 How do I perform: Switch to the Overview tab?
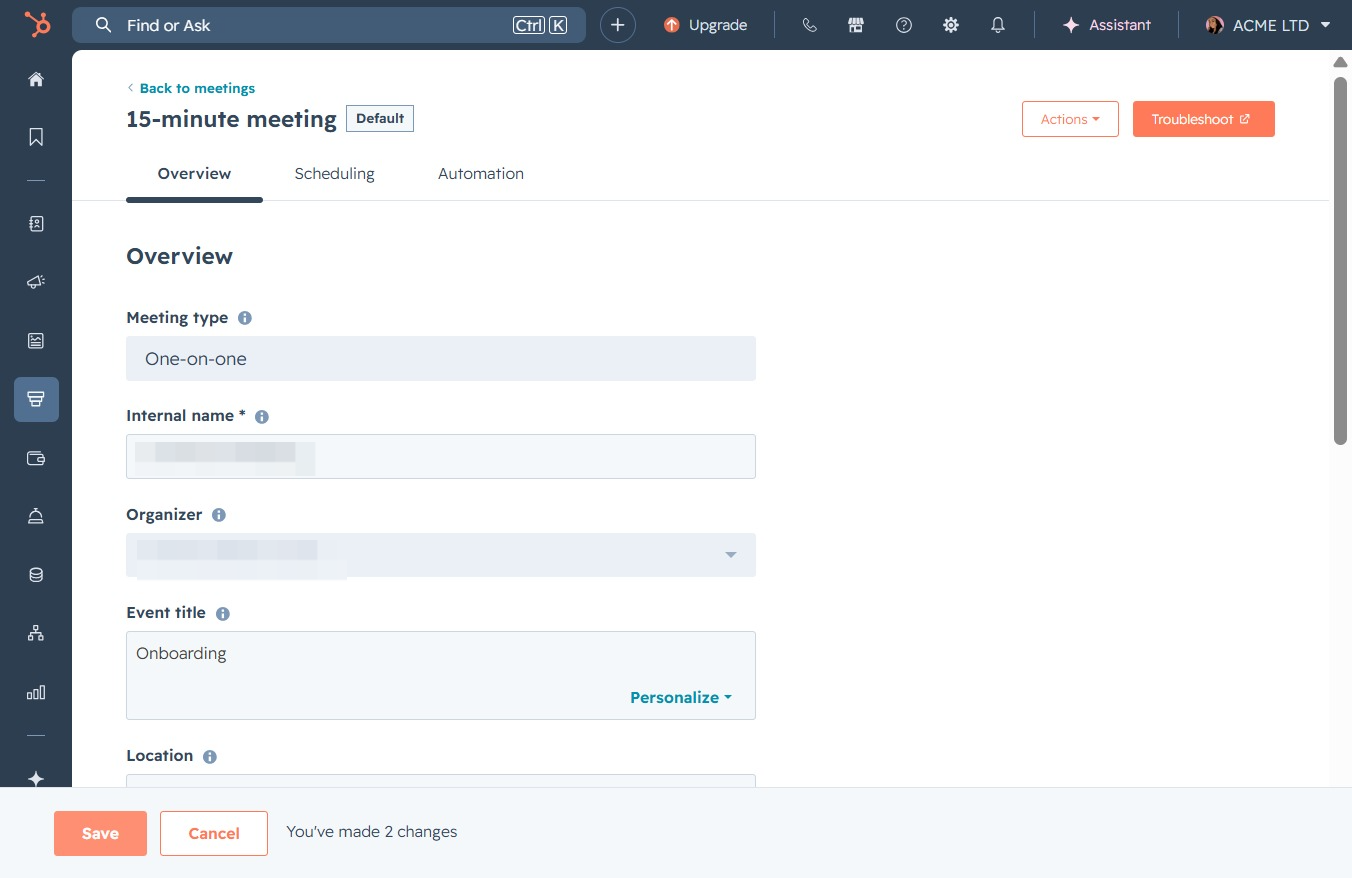tap(194, 174)
